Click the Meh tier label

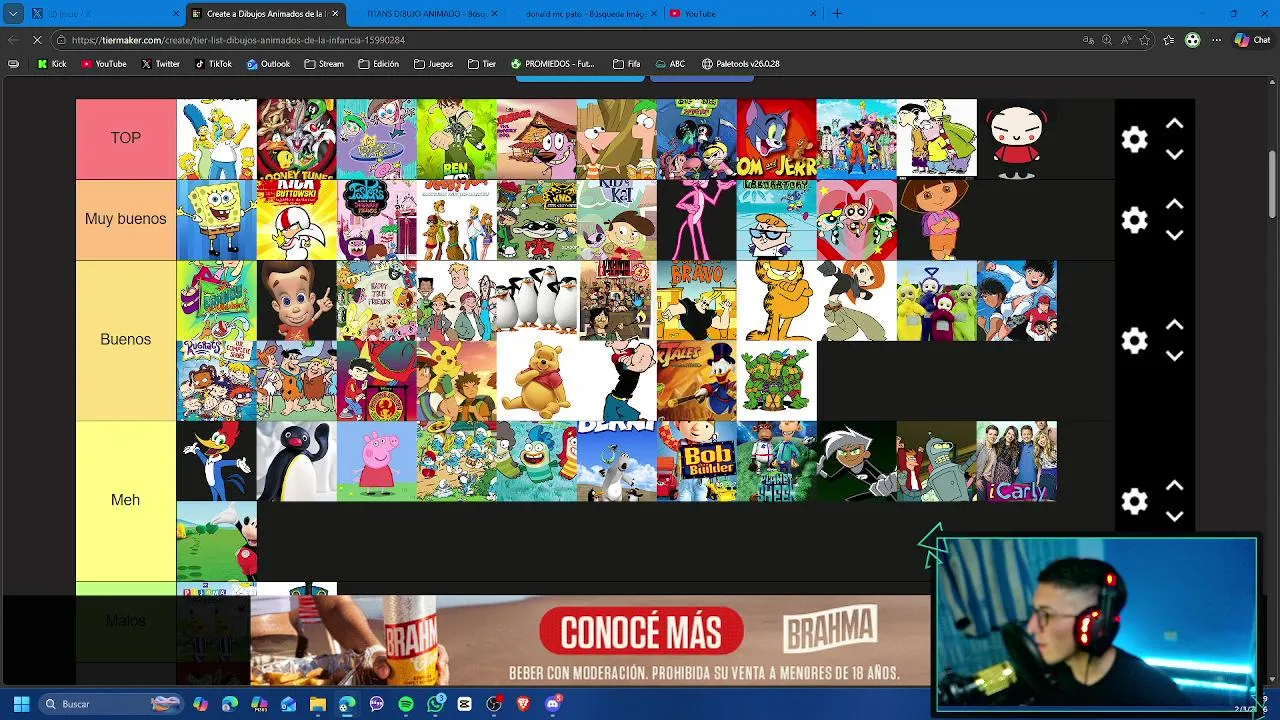(125, 500)
